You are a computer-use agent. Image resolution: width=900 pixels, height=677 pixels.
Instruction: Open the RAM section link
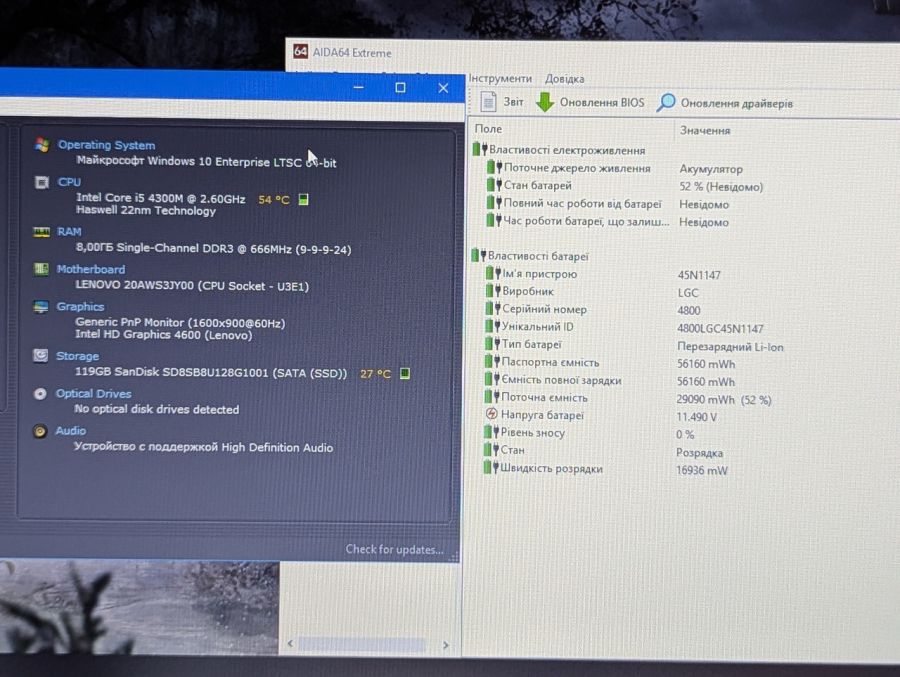[69, 231]
